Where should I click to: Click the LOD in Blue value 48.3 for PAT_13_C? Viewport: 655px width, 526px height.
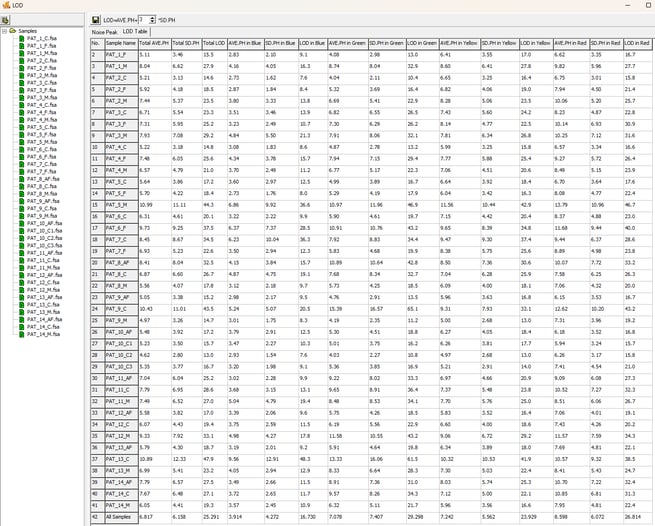[x=313, y=459]
